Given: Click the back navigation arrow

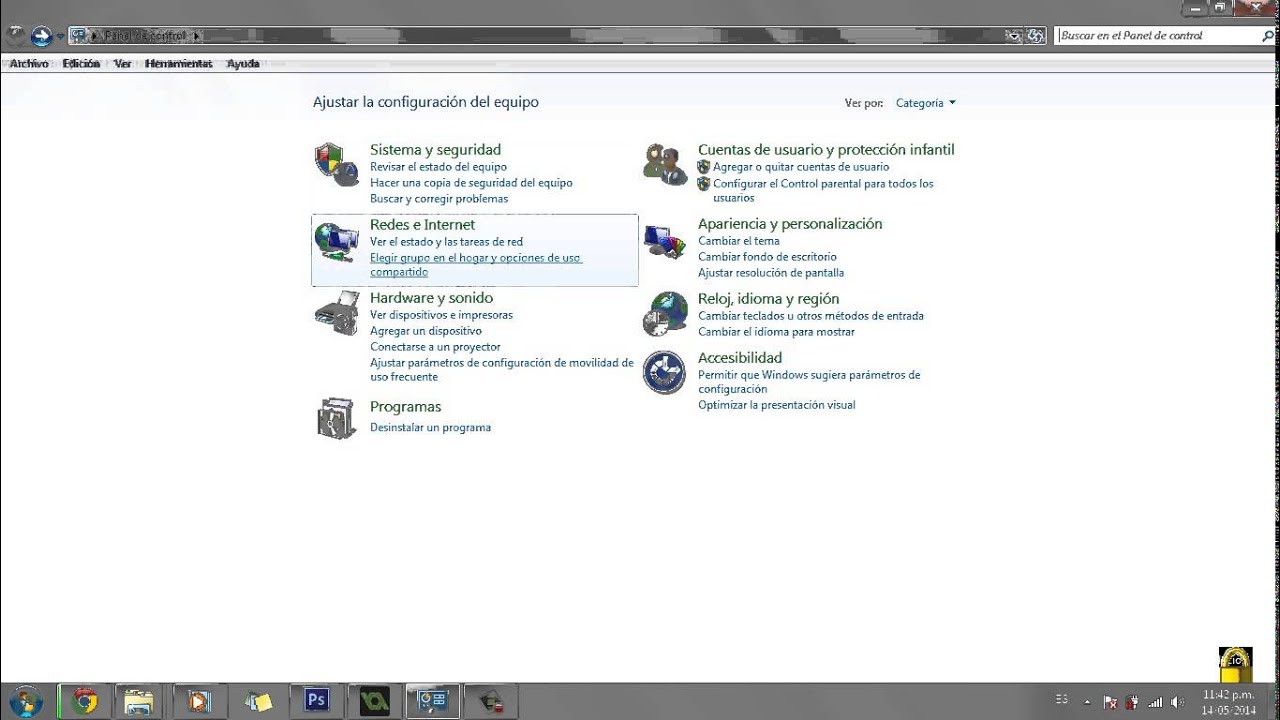Looking at the screenshot, I should (16, 36).
